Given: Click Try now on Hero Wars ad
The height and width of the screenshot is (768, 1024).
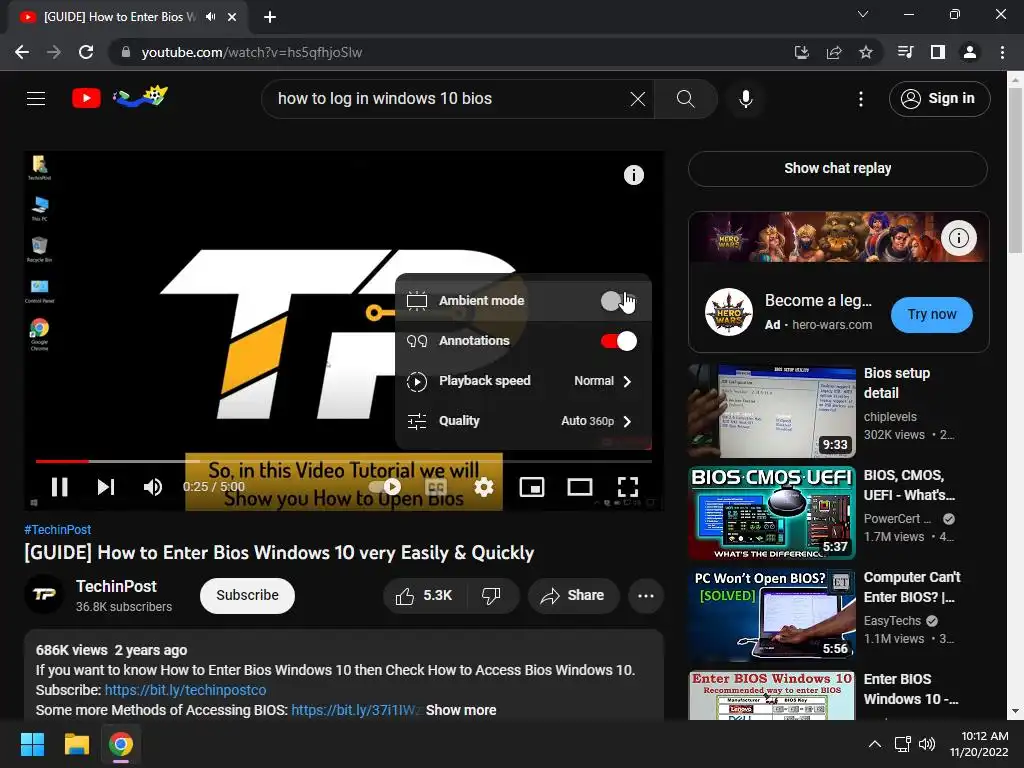Looking at the screenshot, I should pos(931,315).
